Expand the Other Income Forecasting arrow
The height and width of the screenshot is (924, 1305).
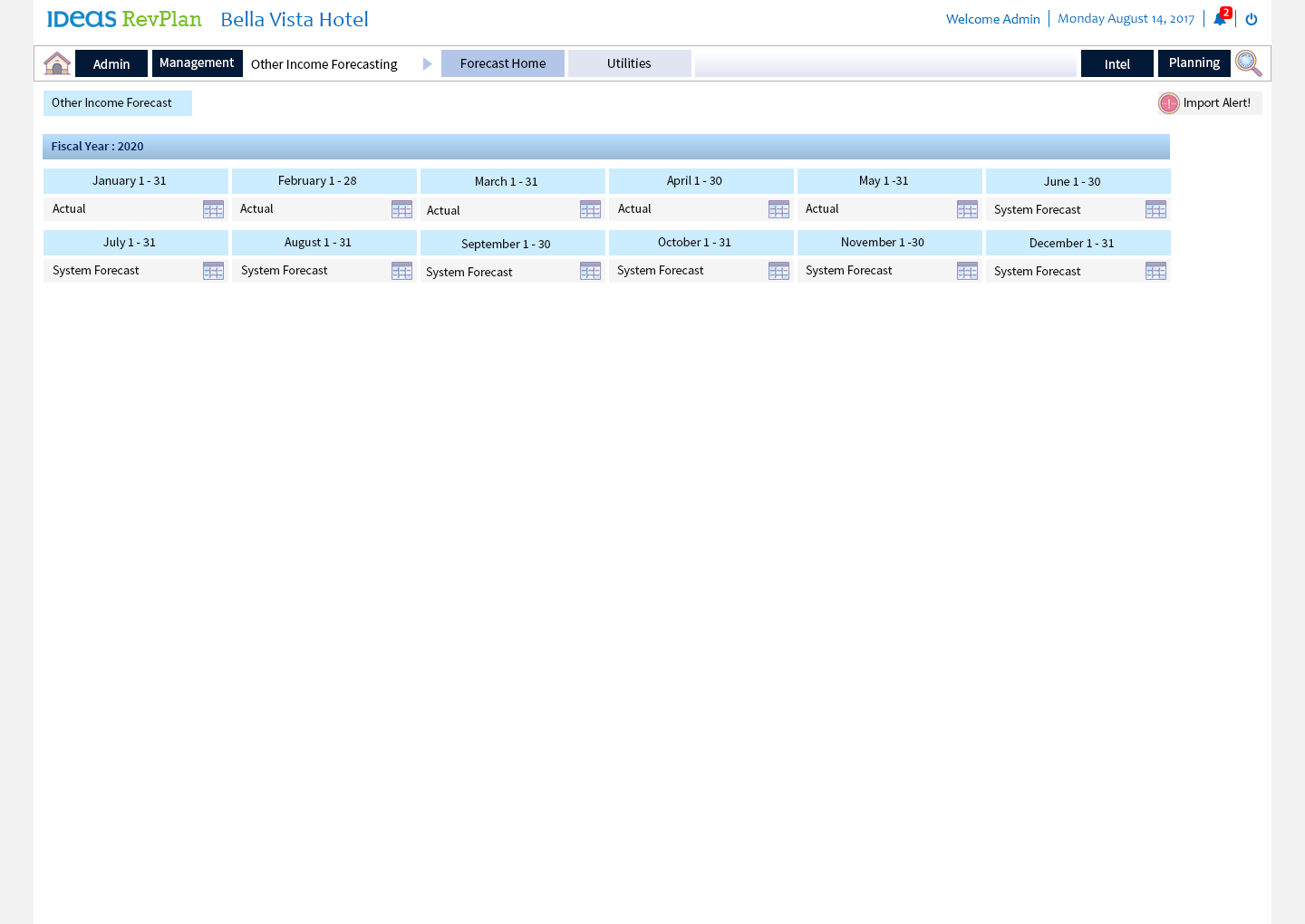pos(428,64)
